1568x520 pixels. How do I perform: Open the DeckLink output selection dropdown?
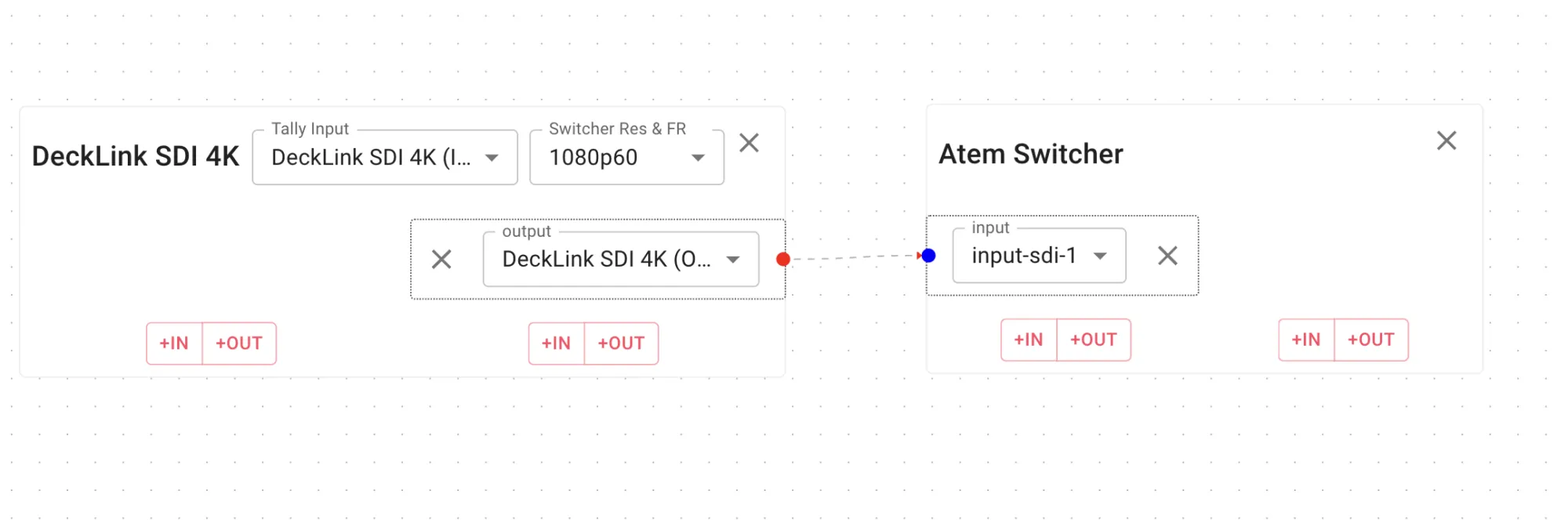(x=621, y=259)
